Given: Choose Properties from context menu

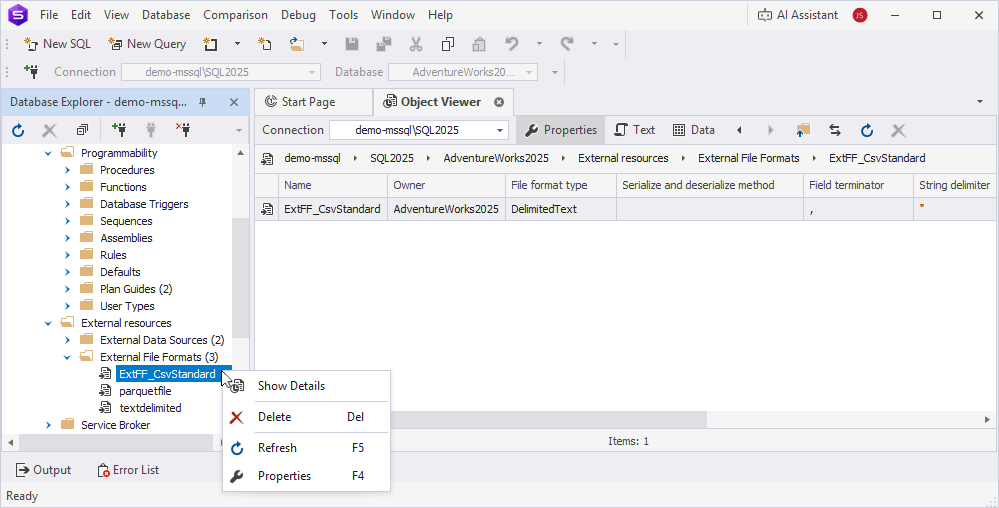Looking at the screenshot, I should 306,475.
